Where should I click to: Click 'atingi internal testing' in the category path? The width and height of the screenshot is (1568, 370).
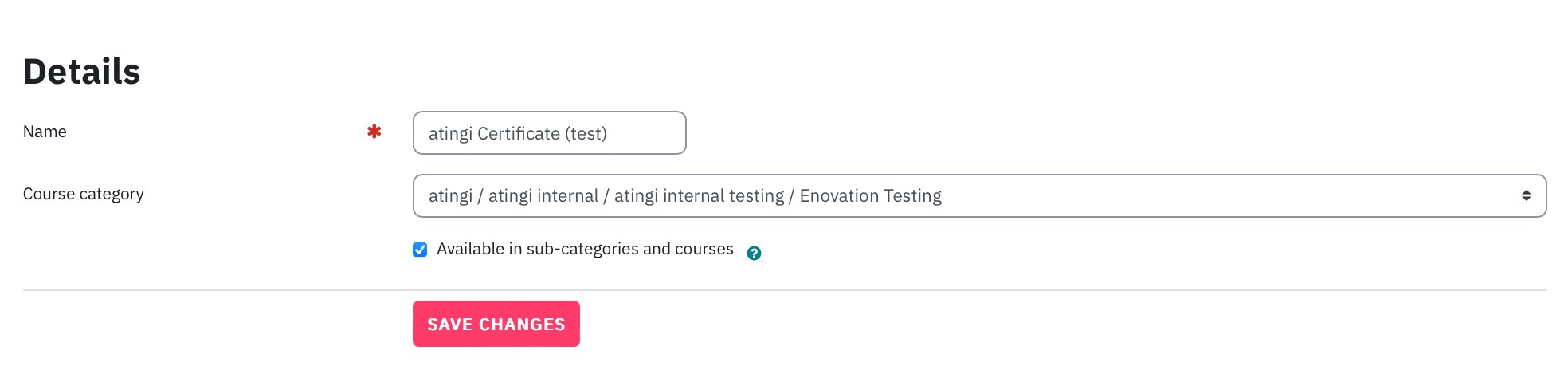699,195
